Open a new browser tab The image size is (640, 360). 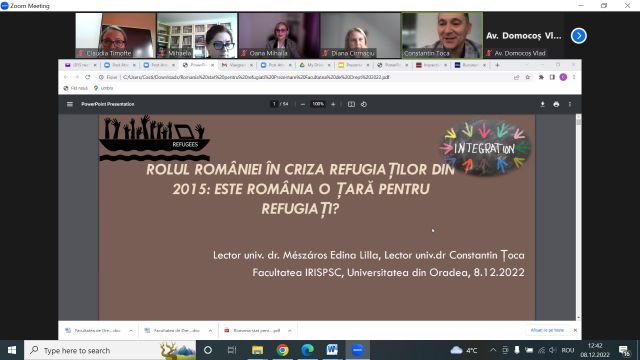[497, 65]
